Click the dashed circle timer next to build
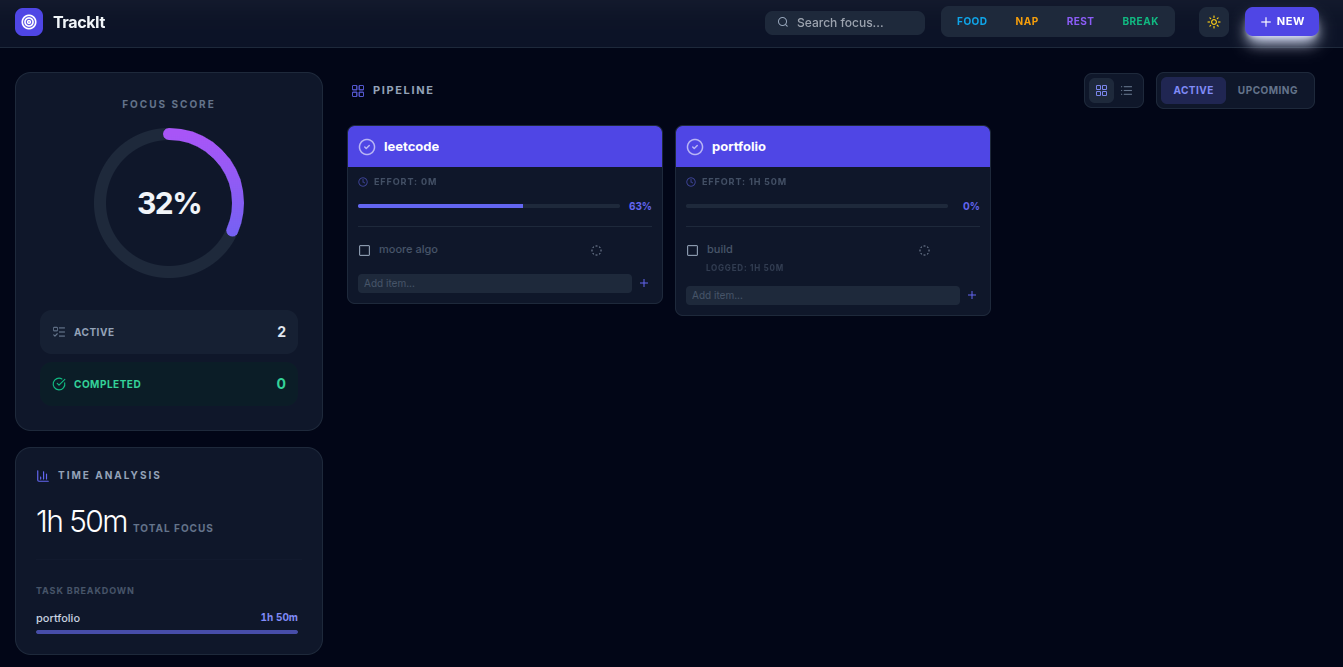 (924, 250)
